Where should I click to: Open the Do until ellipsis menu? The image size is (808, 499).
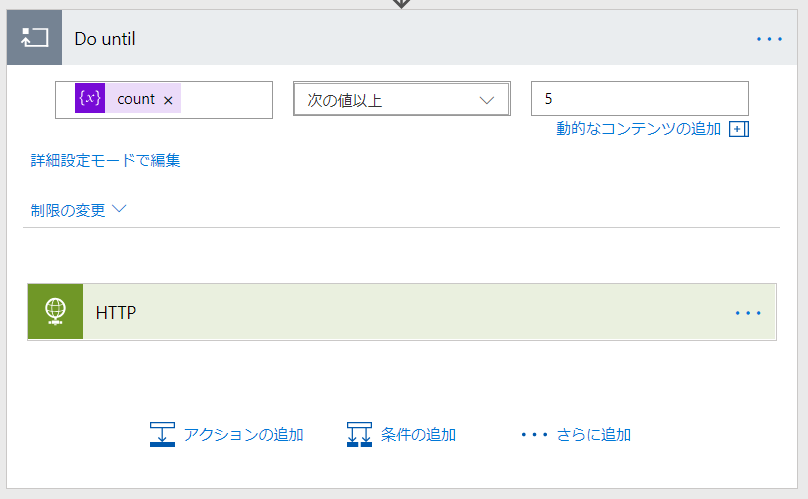769,39
